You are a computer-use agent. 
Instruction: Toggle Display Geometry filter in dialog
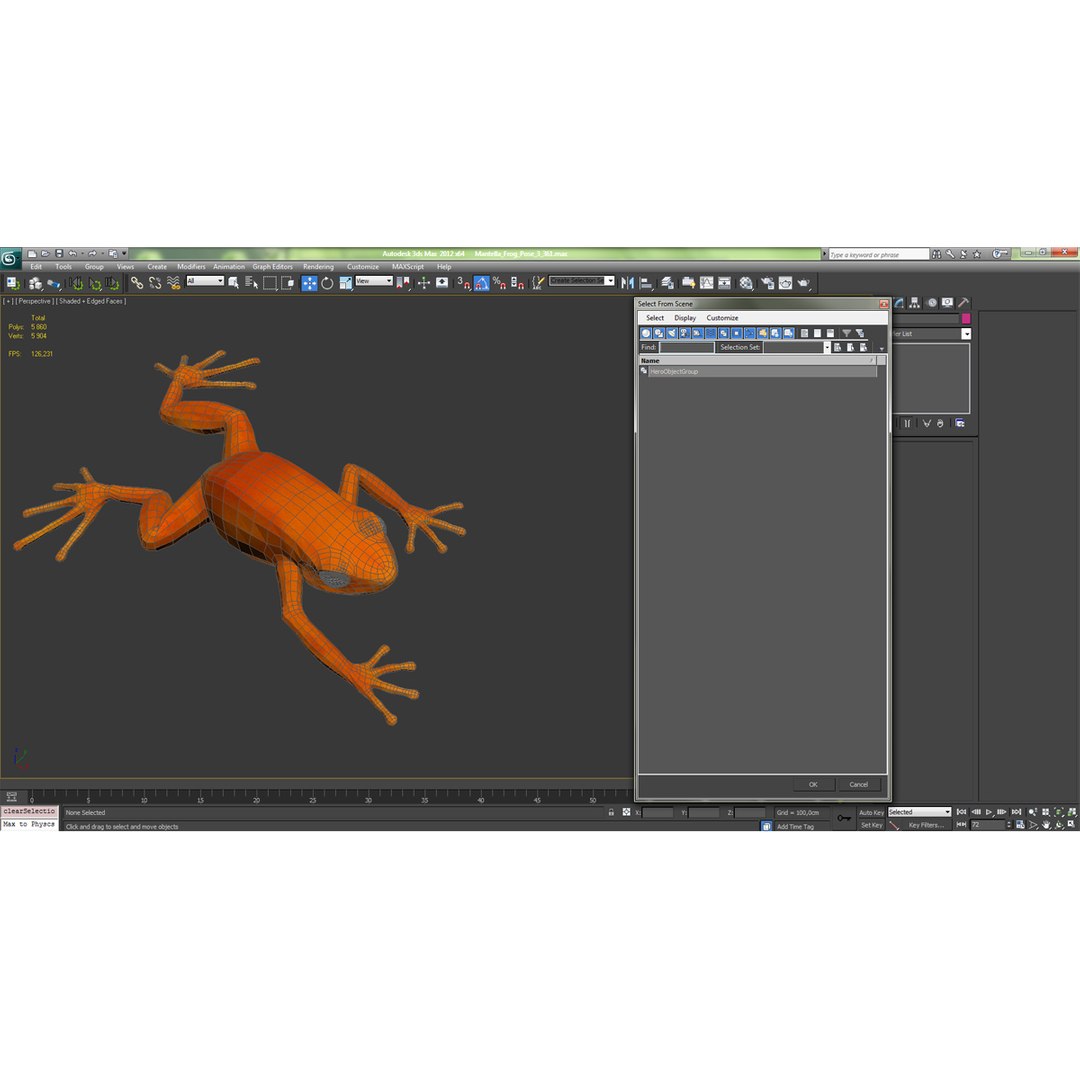pyautogui.click(x=646, y=333)
